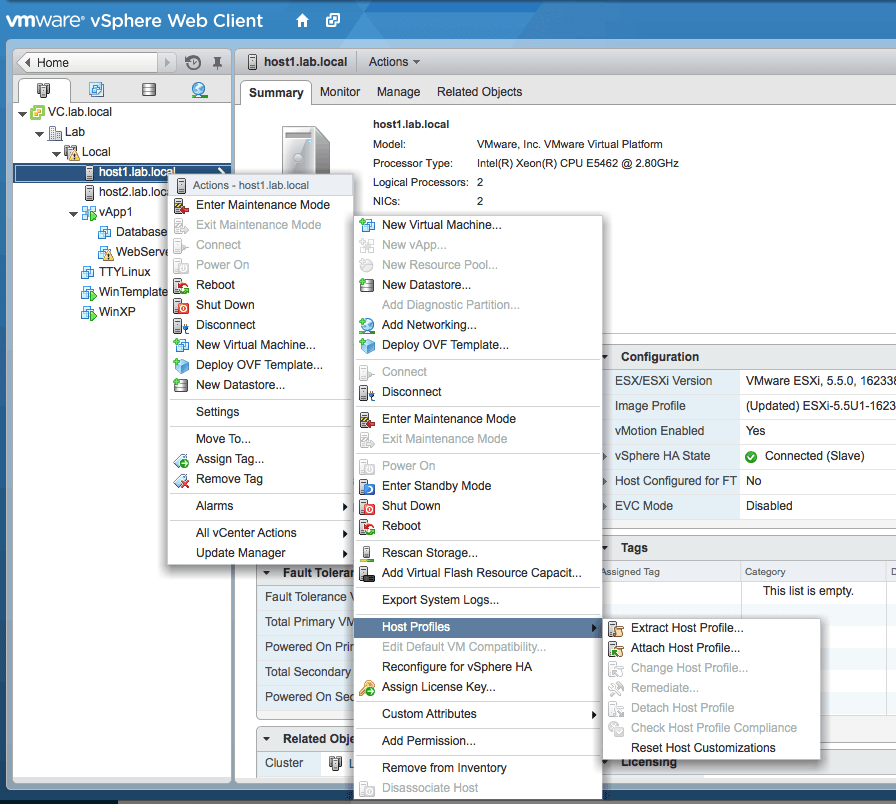
Task: Click the Connected (Slave) HA state value
Action: pos(814,456)
